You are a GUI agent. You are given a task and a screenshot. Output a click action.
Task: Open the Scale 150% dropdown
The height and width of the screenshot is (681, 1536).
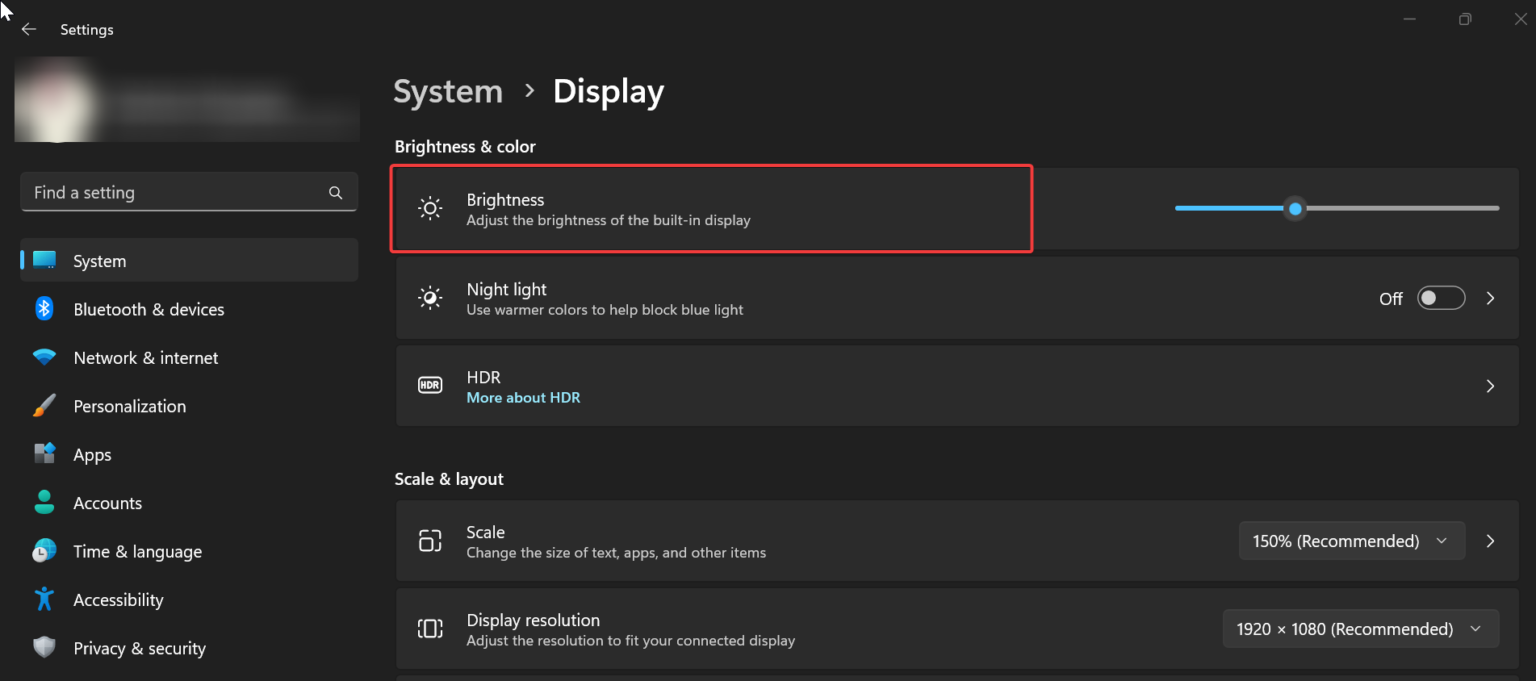pos(1352,540)
